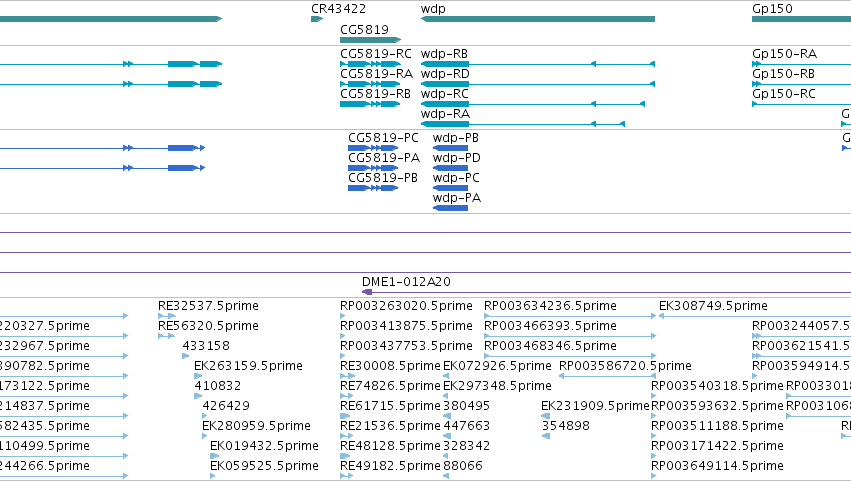This screenshot has height=481, width=851.
Task: Open EK231909.5prime
Action: tap(595, 406)
